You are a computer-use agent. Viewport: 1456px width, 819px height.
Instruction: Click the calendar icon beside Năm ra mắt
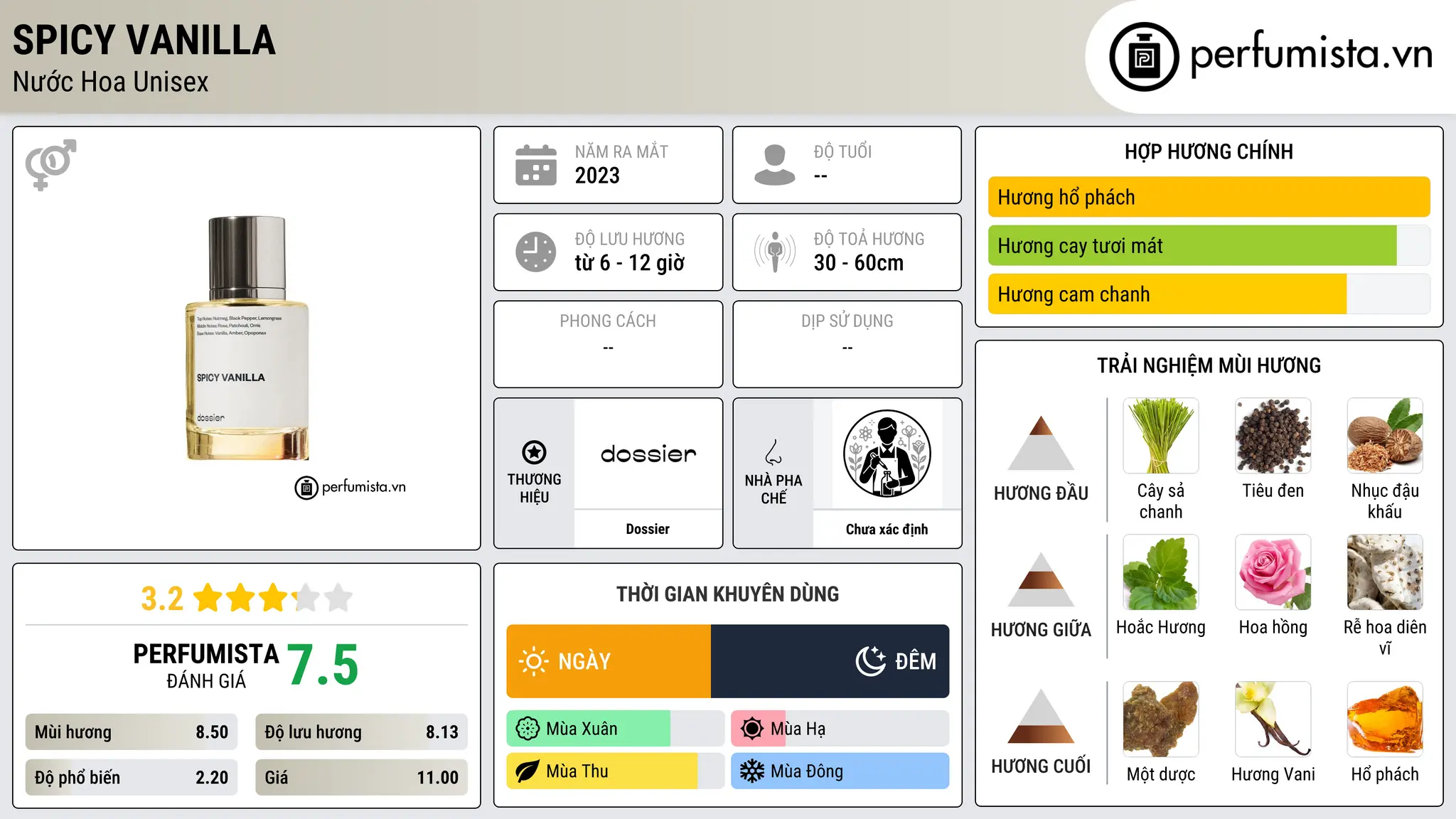tap(536, 165)
